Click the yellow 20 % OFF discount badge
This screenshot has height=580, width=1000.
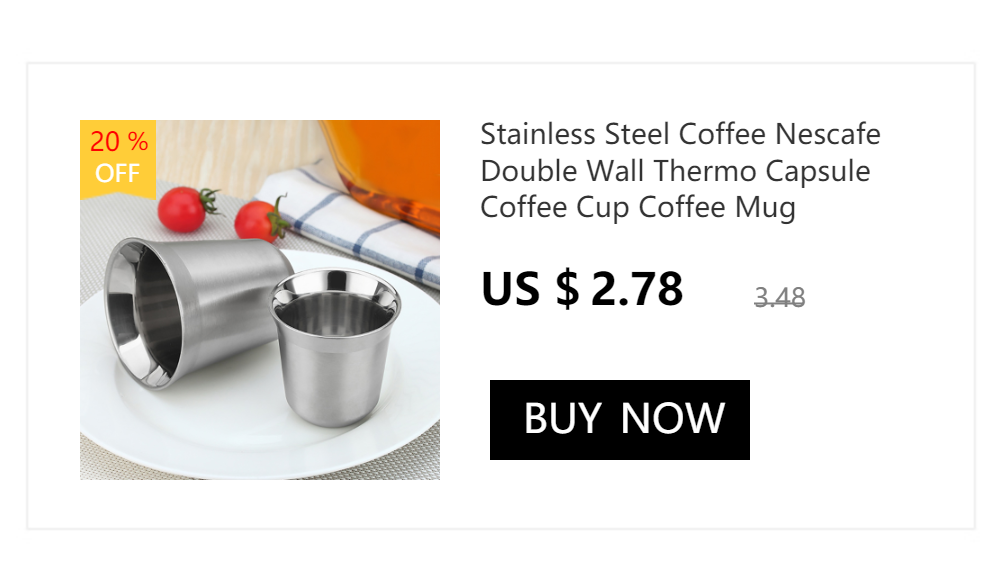coord(118,159)
